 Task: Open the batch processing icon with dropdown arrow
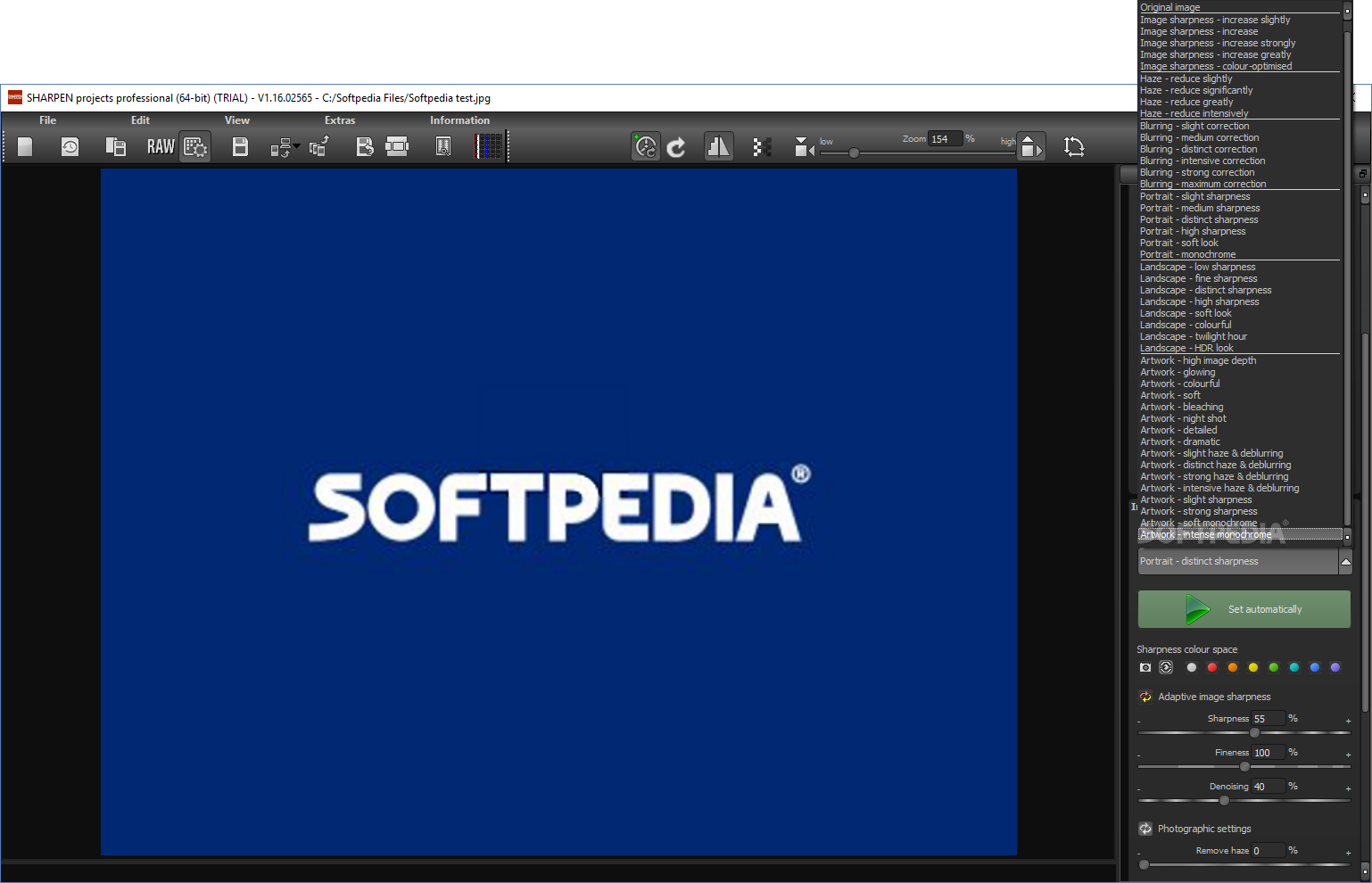[285, 146]
